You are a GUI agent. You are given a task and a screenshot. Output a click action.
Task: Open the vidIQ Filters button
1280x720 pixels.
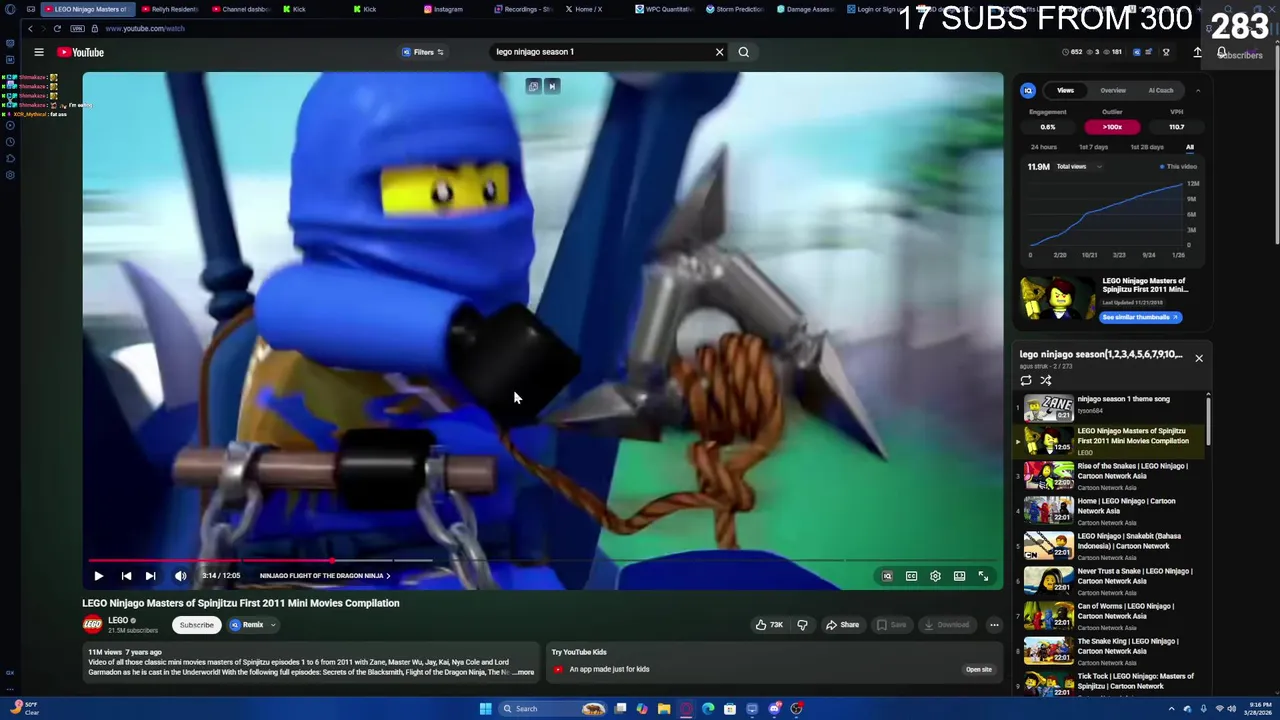[x=423, y=52]
